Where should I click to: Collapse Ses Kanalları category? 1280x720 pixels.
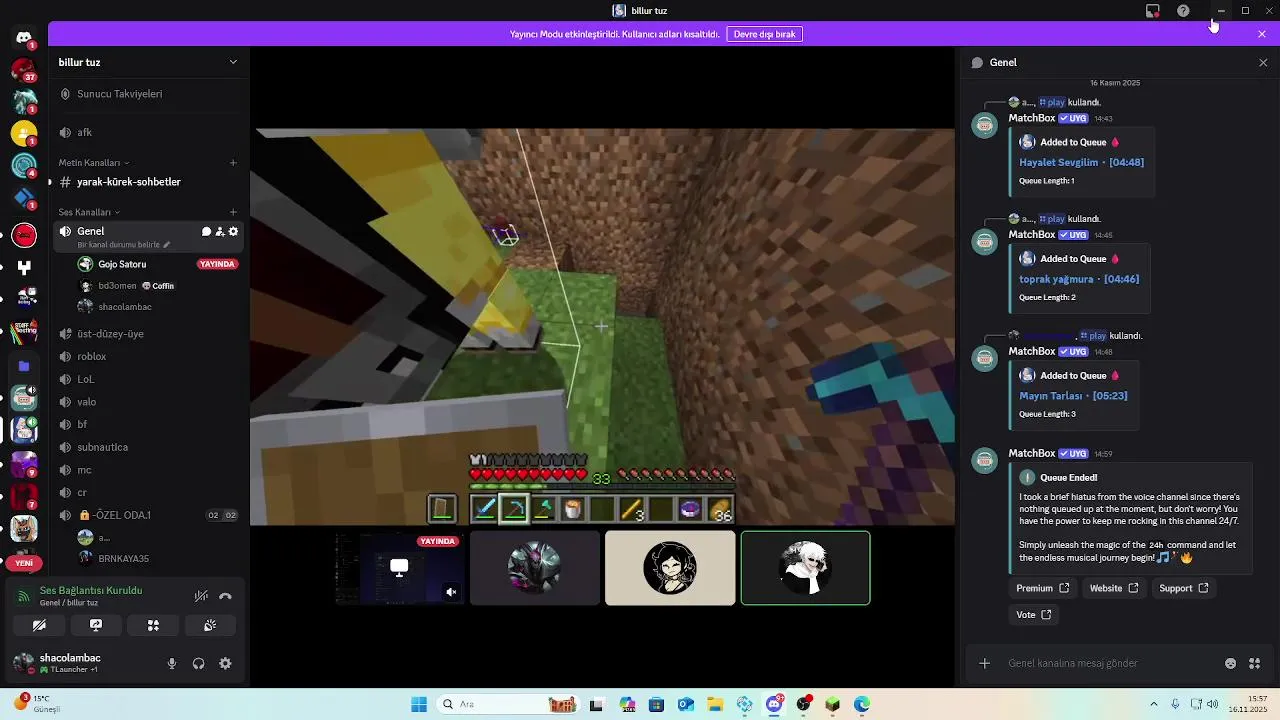pos(89,212)
